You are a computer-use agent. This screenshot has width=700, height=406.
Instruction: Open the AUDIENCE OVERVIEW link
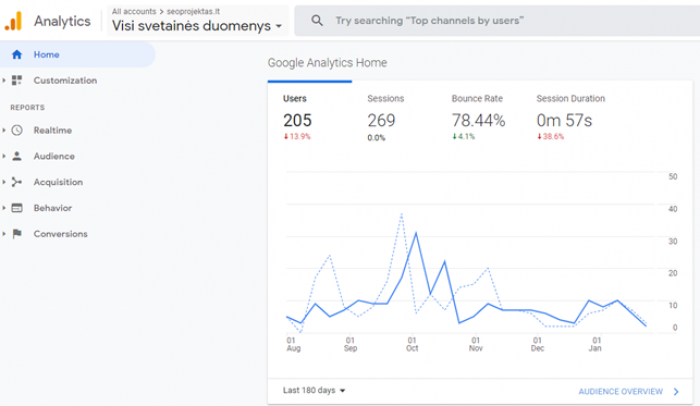[x=621, y=392]
